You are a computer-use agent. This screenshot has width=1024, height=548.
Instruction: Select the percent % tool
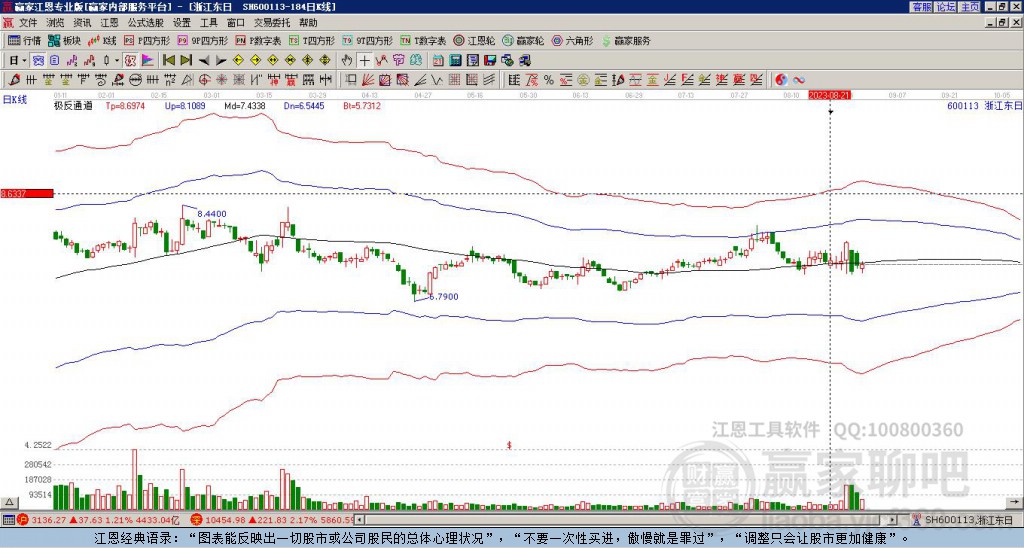548,80
